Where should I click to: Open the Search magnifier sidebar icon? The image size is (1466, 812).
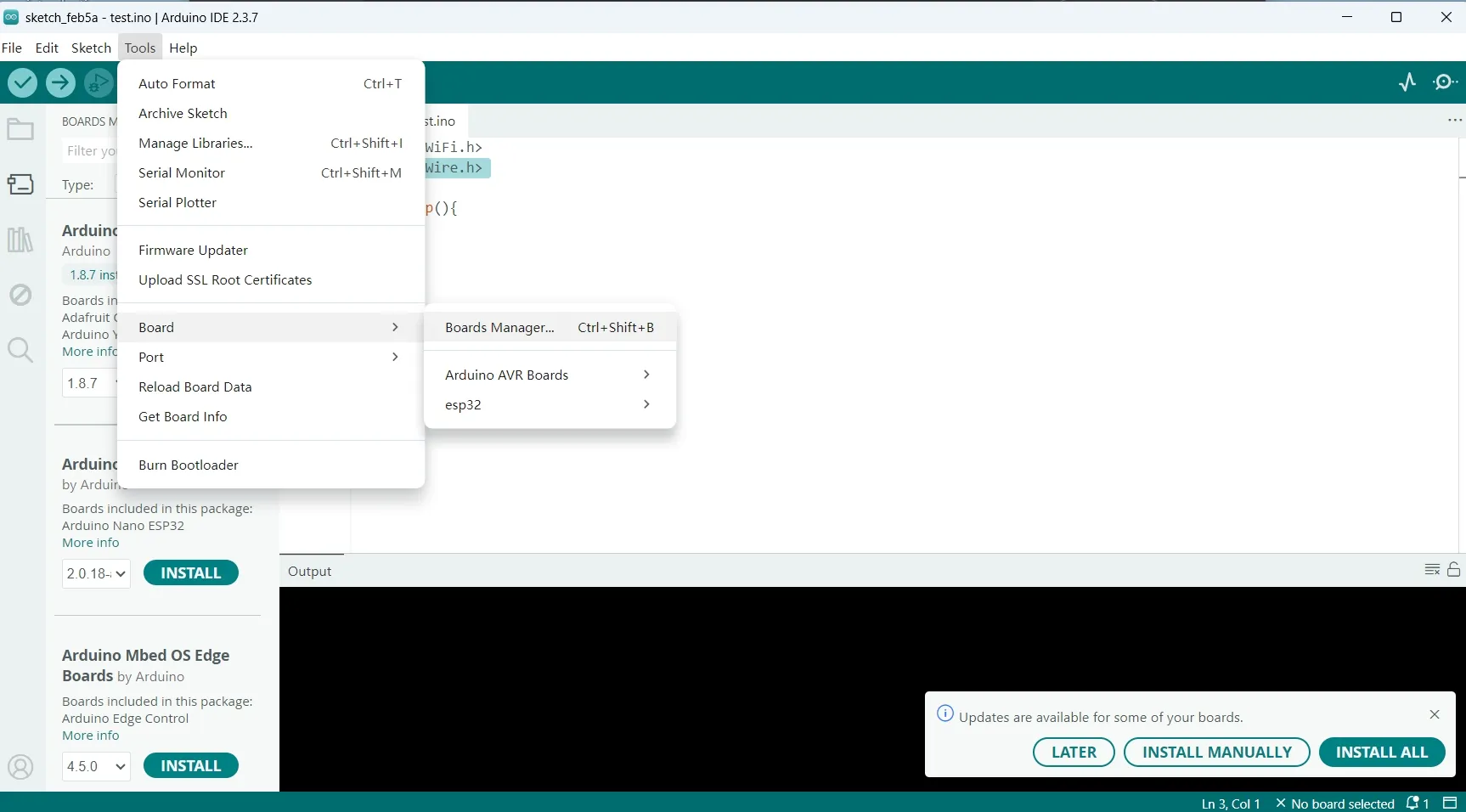(x=20, y=350)
